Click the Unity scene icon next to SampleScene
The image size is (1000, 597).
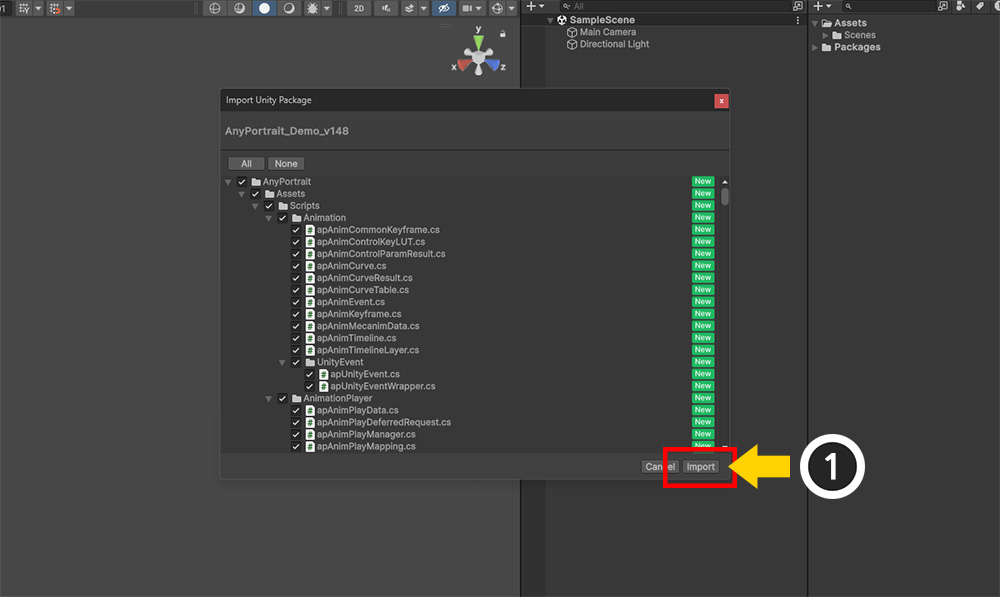tap(562, 20)
